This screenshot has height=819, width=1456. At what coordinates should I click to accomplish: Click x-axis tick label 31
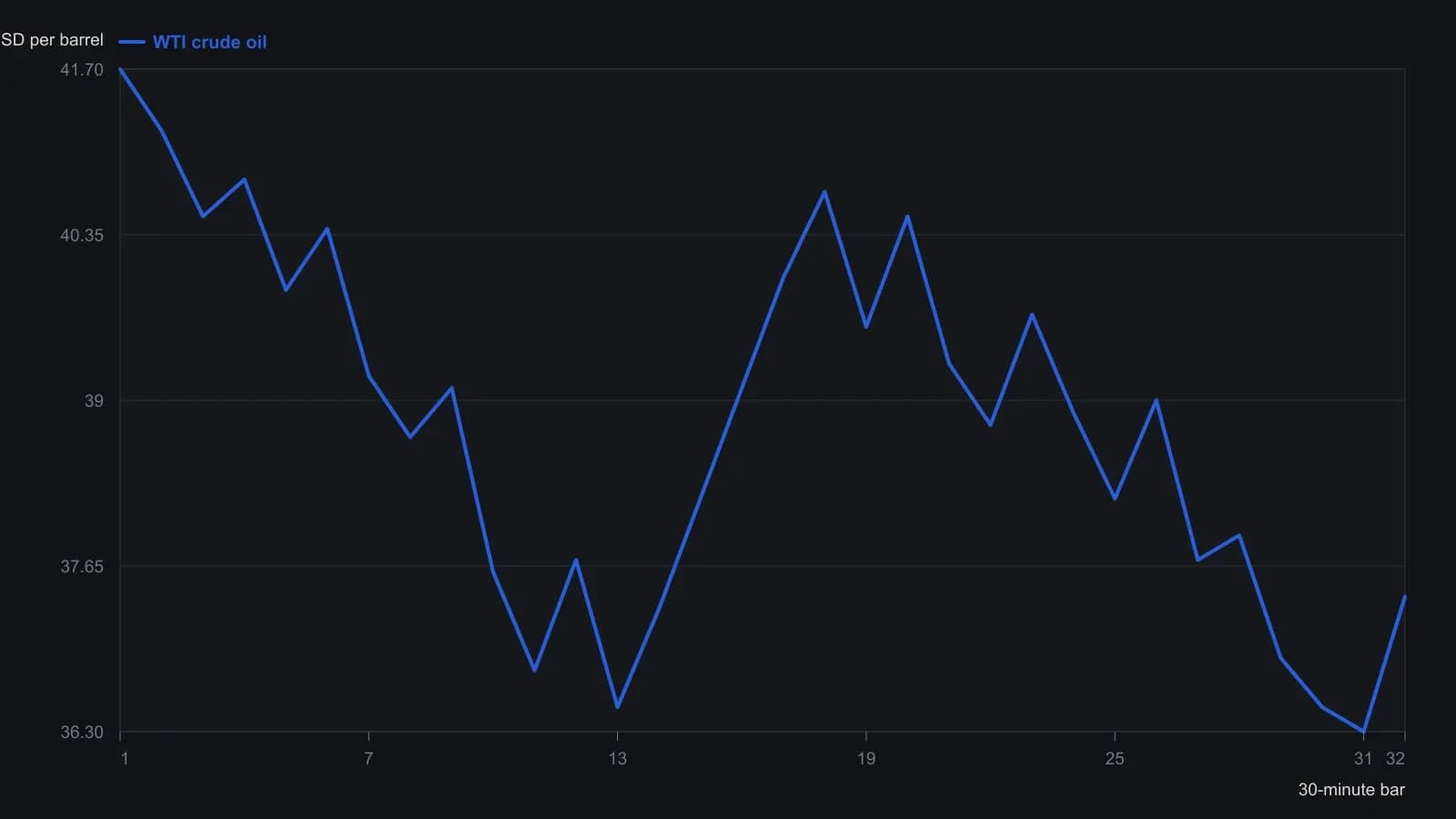(1363, 759)
